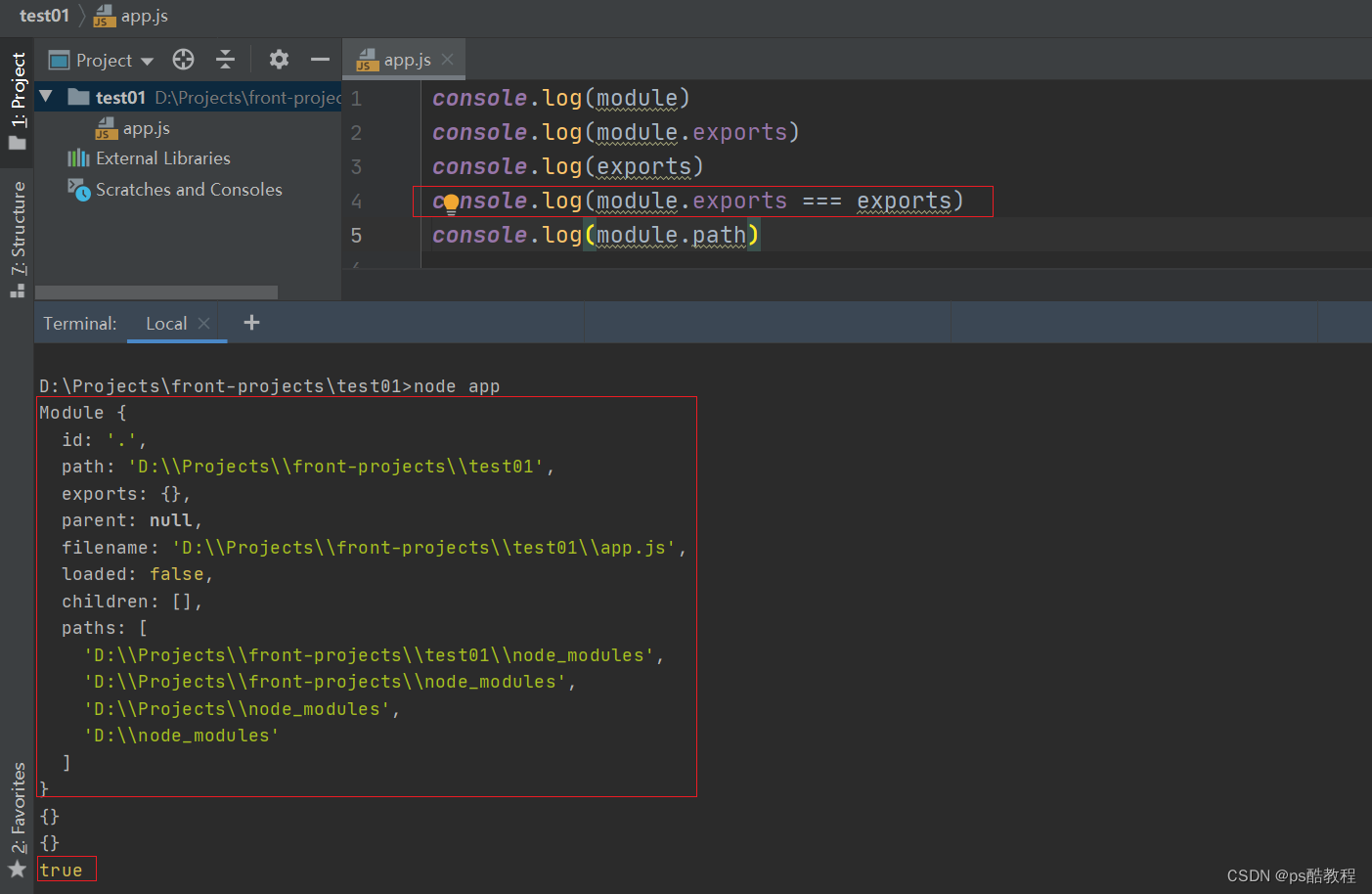The height and width of the screenshot is (894, 1372).
Task: Click console.log(exports) code on line 3
Action: [x=568, y=166]
